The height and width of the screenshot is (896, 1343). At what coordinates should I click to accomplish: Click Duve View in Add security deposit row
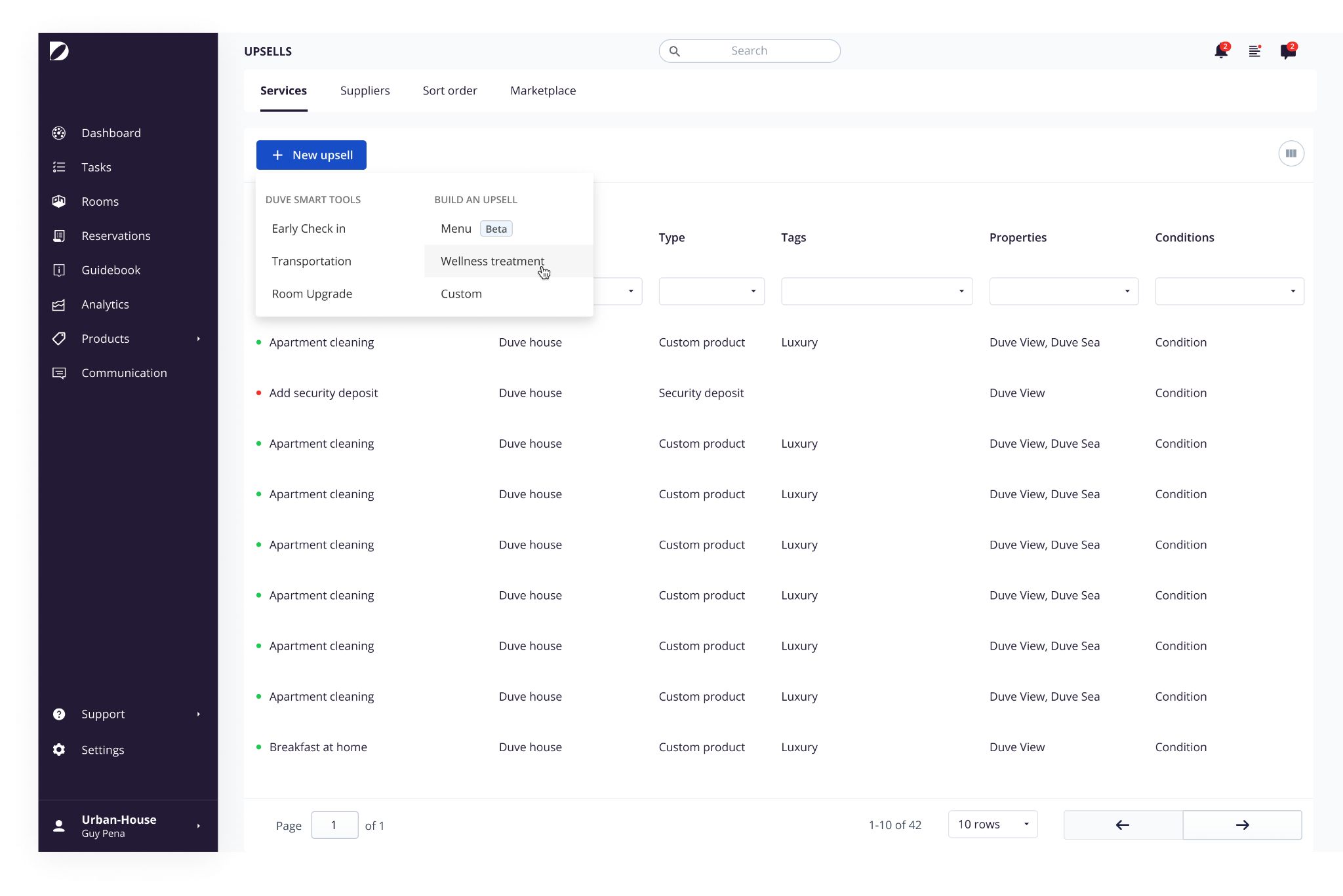[x=1017, y=393]
